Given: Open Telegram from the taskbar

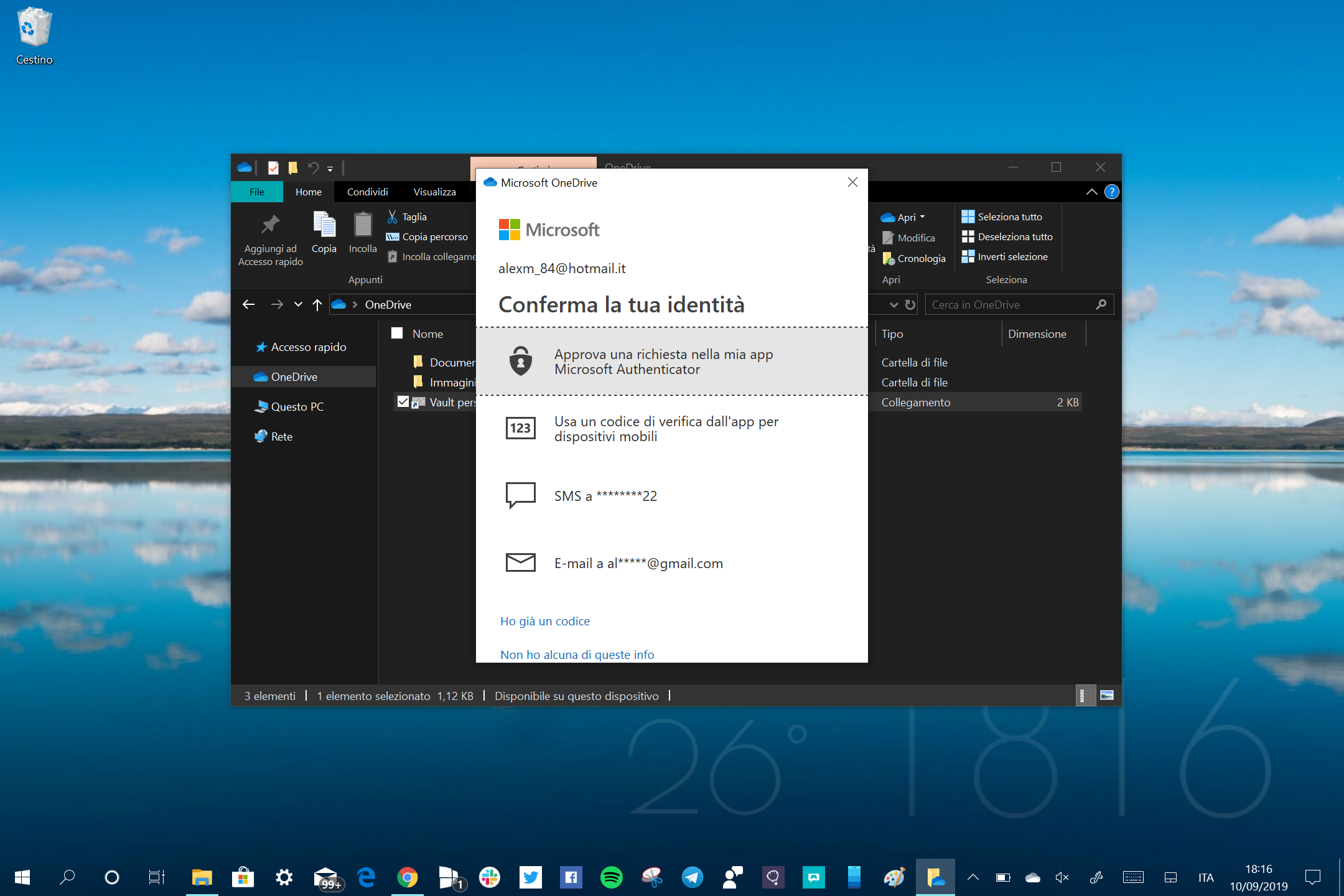Looking at the screenshot, I should click(x=692, y=877).
